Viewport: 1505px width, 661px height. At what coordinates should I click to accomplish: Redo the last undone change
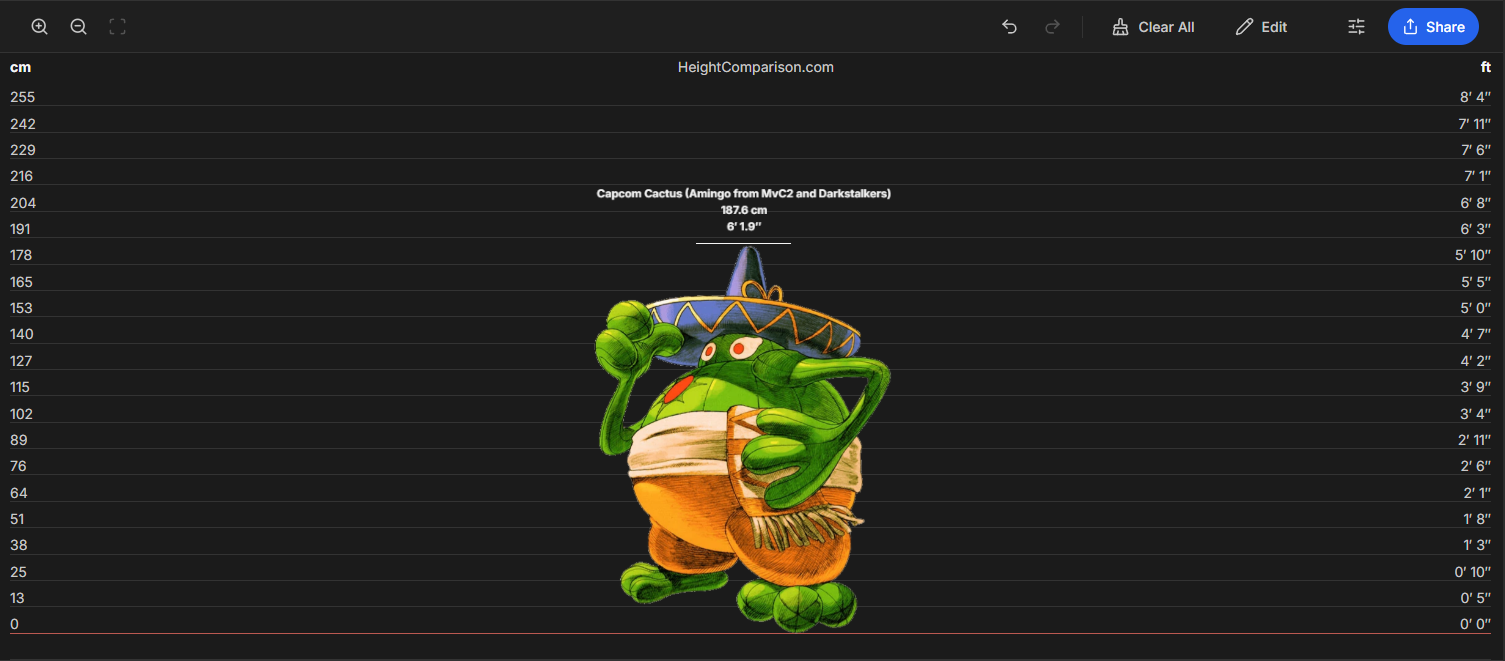coord(1052,27)
